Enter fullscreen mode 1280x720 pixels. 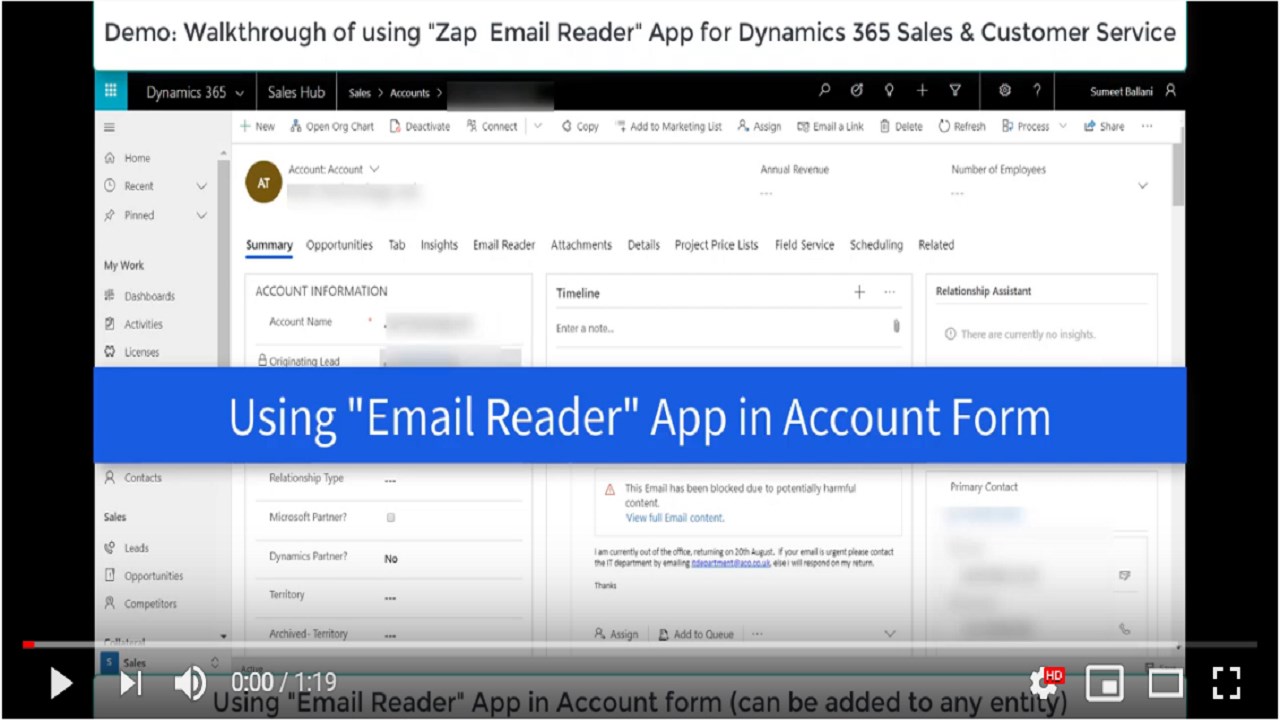[1226, 683]
